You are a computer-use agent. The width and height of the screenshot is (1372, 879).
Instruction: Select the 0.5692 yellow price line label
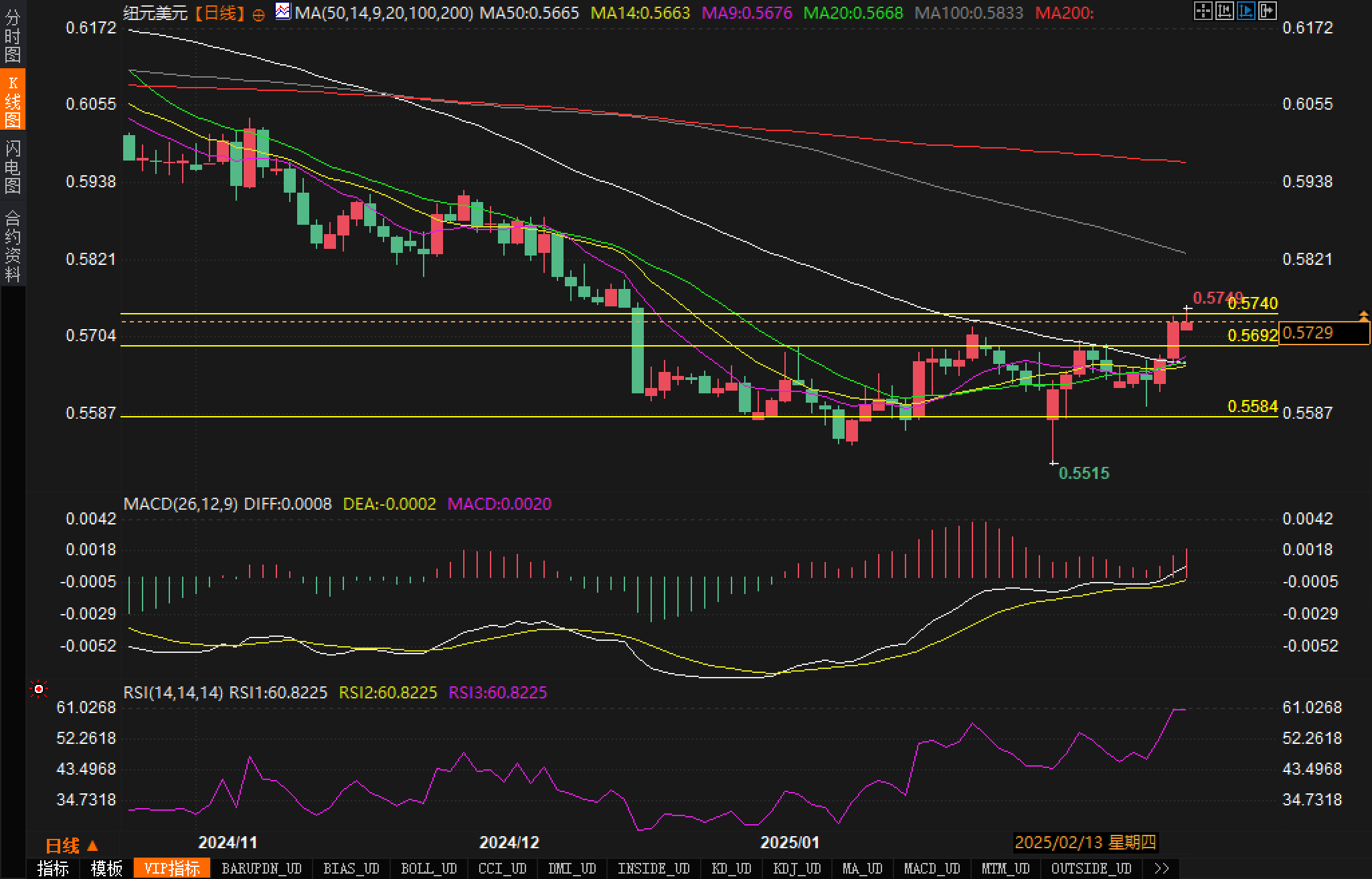pyautogui.click(x=1253, y=335)
